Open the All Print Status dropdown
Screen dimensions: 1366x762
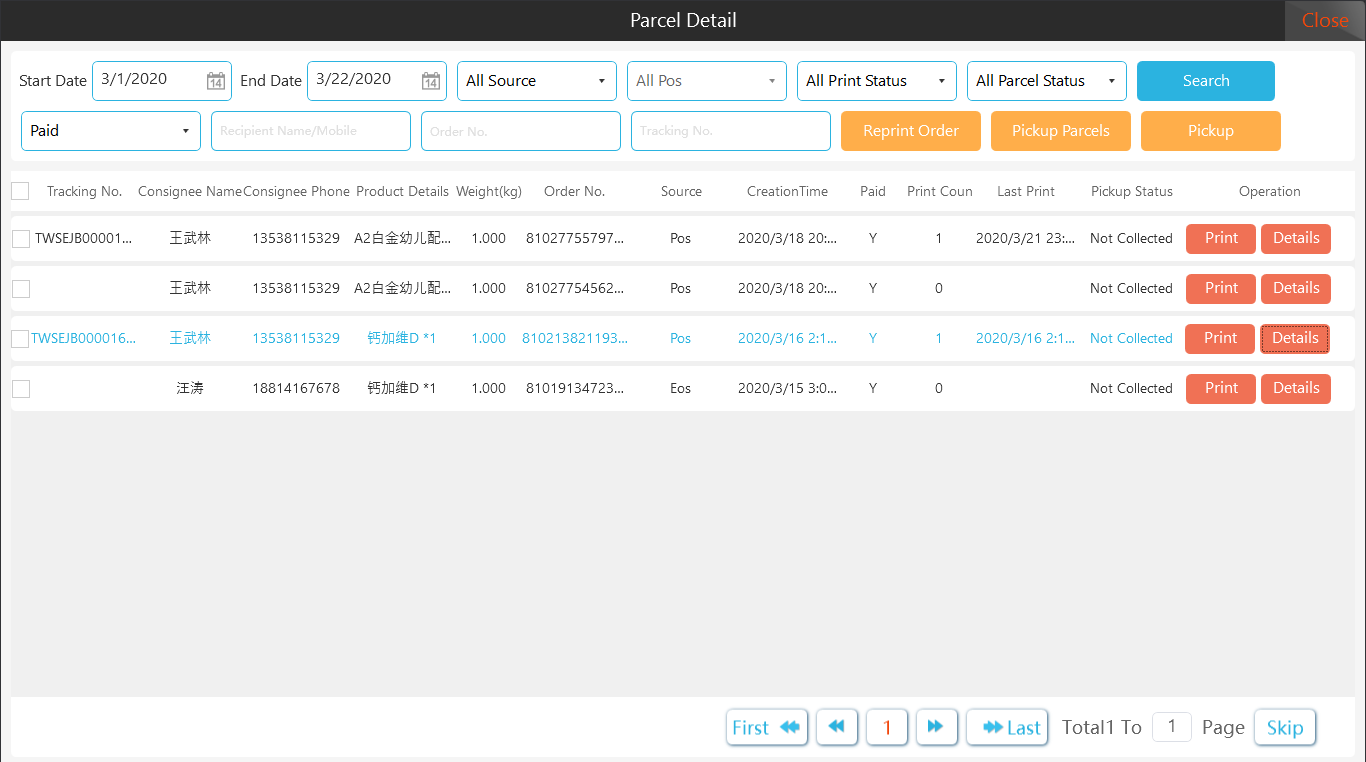coord(876,81)
